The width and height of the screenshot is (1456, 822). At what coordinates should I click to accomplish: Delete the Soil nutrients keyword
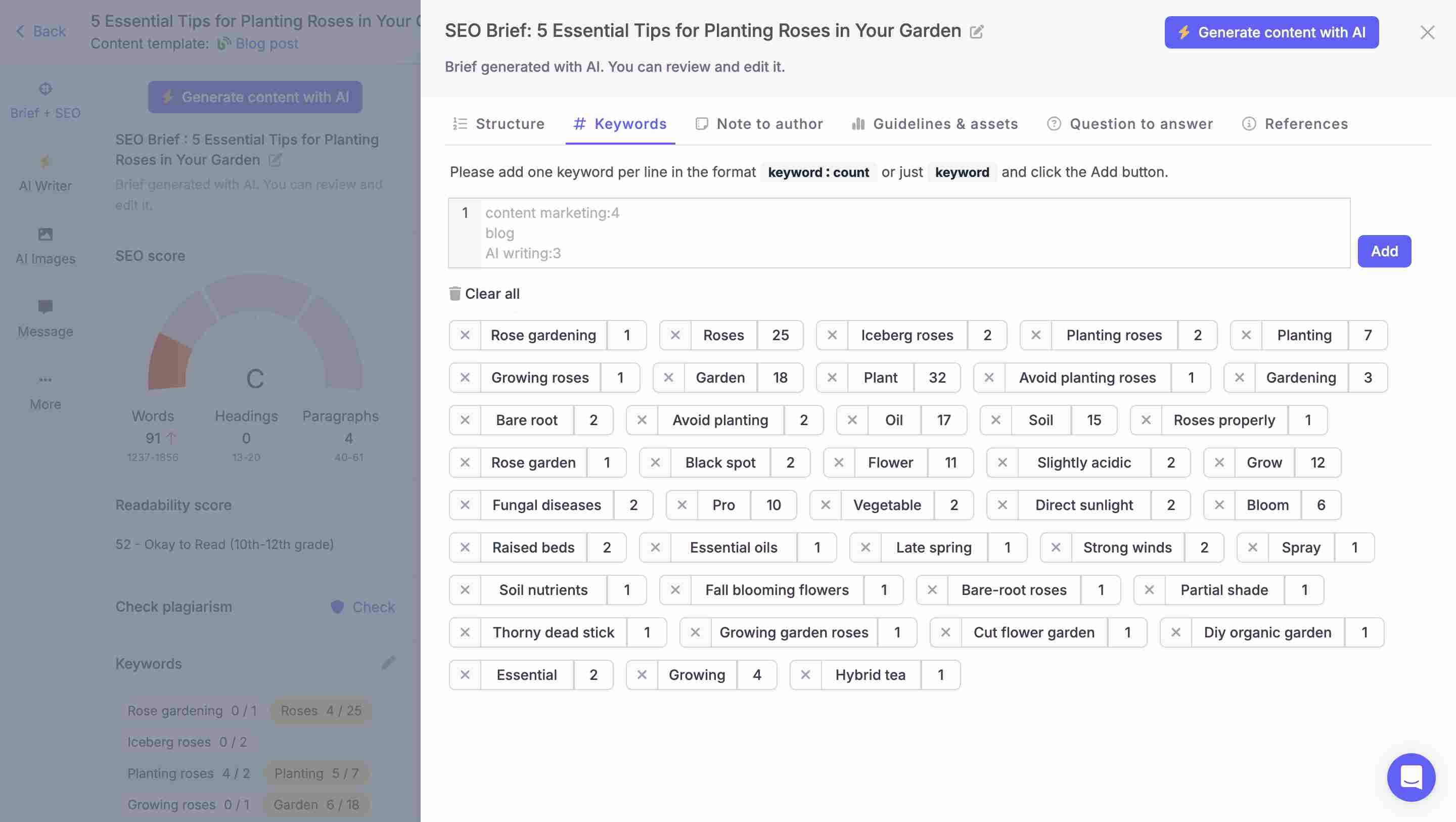pyautogui.click(x=465, y=589)
